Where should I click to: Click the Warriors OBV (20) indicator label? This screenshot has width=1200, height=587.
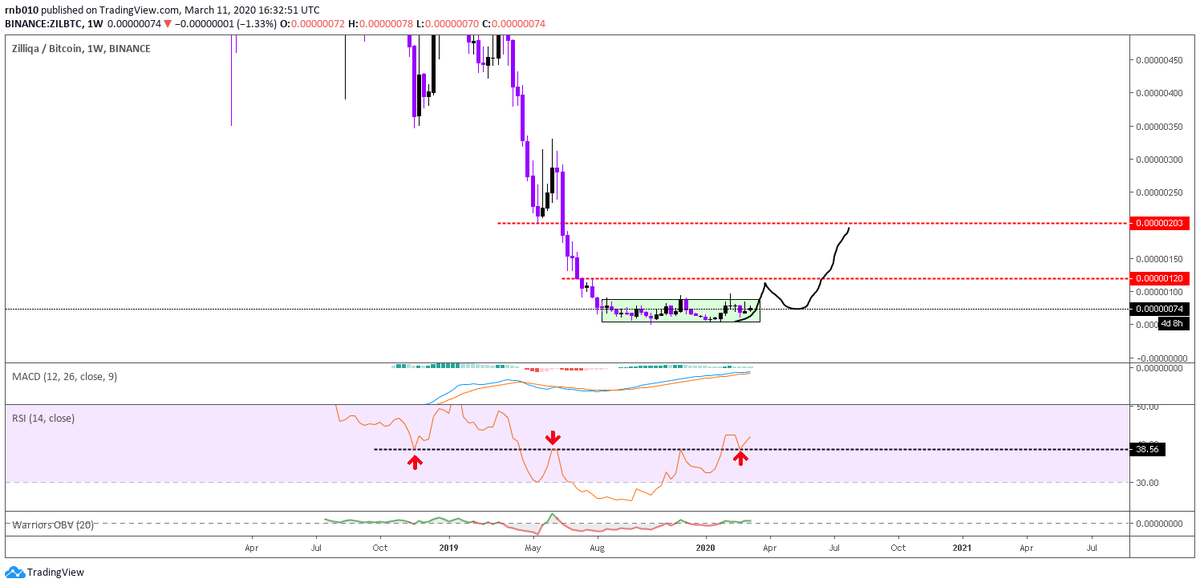pyautogui.click(x=53, y=524)
